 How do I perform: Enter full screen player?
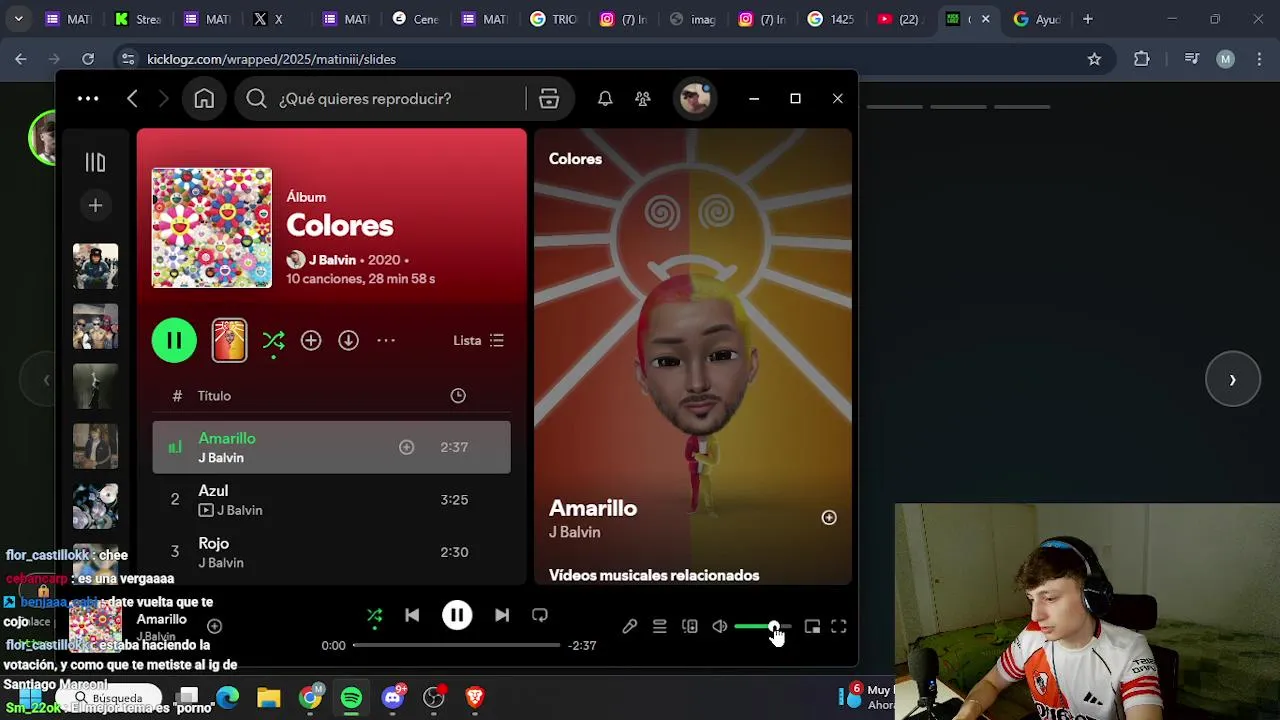click(839, 627)
